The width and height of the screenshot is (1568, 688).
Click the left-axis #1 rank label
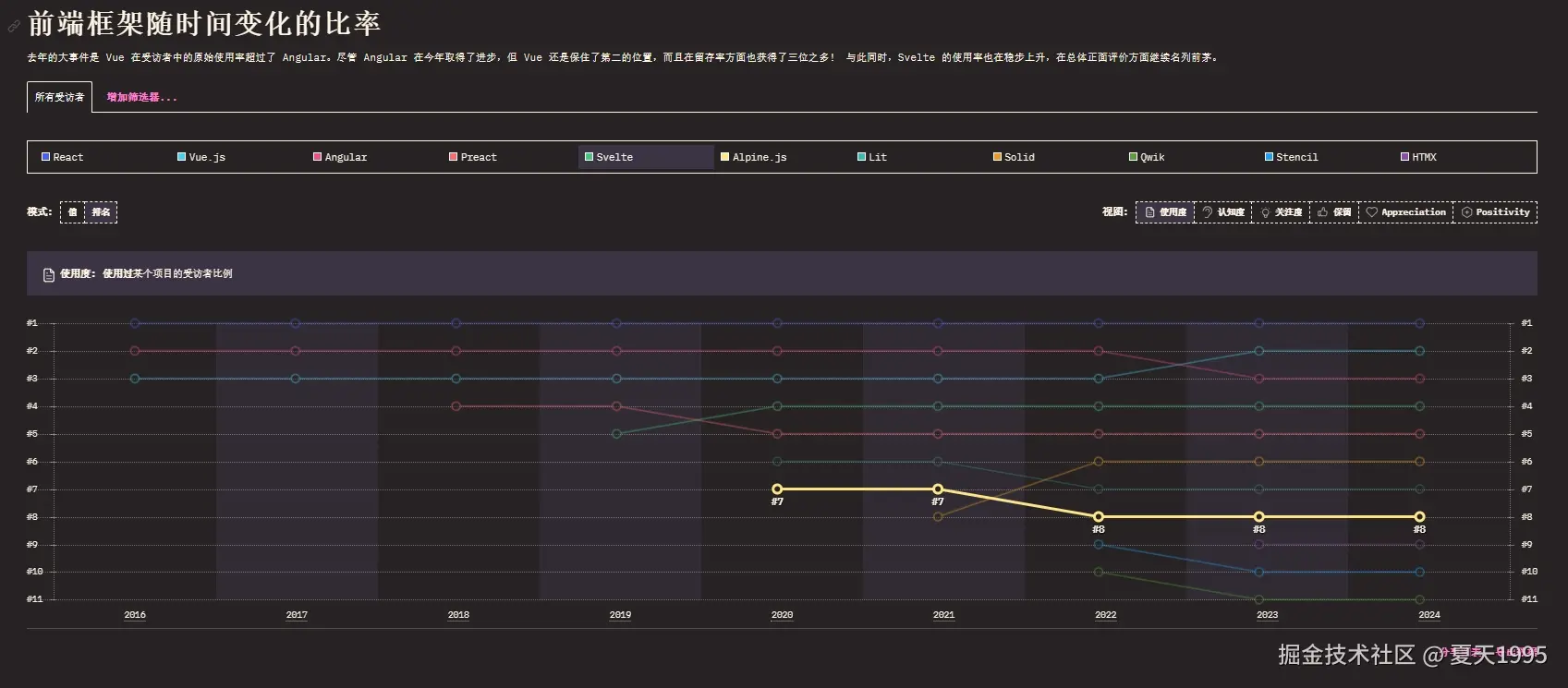[32, 323]
